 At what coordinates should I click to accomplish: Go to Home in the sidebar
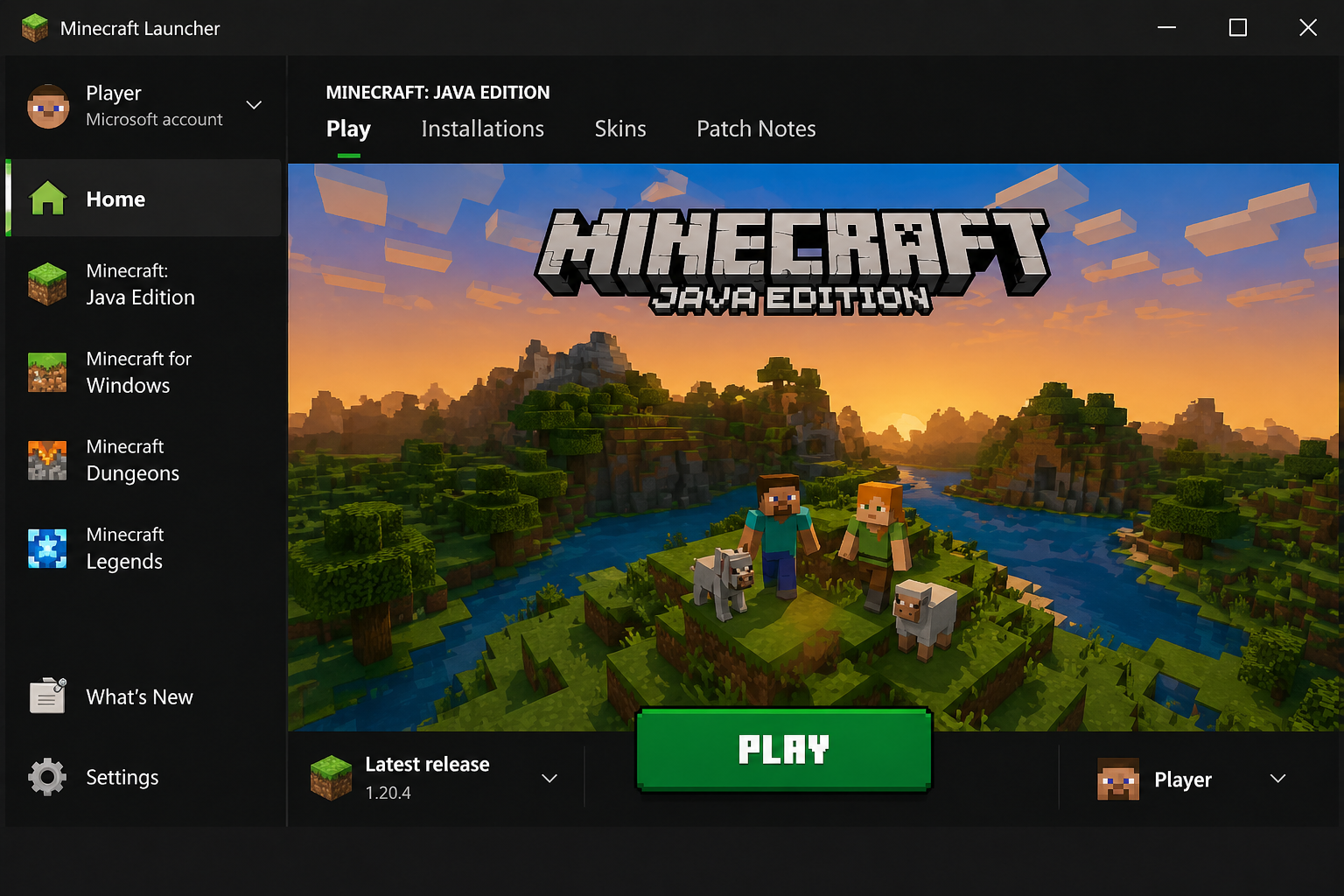[x=143, y=199]
